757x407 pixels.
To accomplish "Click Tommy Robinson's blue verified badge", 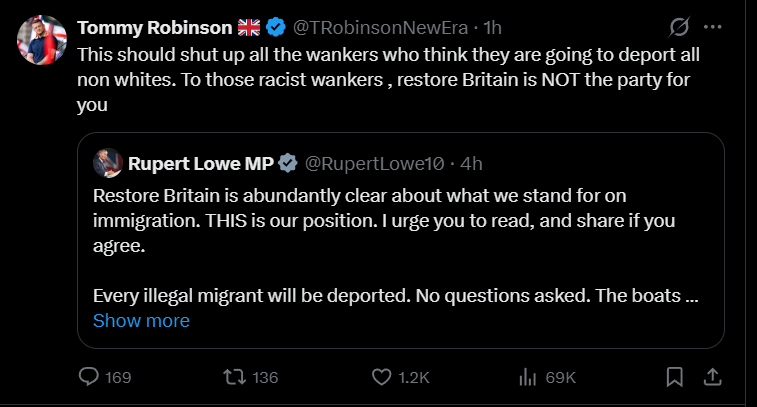I will point(276,27).
